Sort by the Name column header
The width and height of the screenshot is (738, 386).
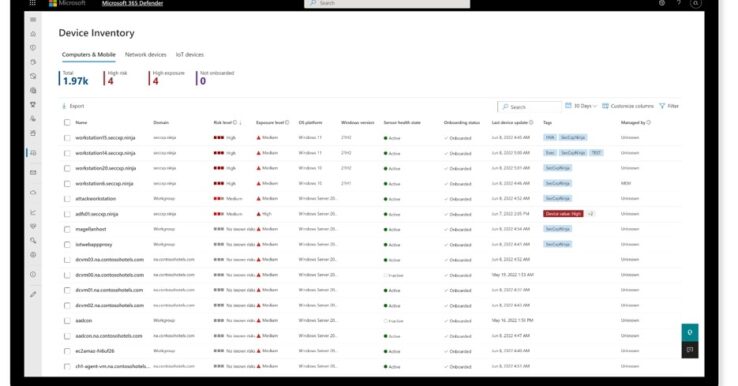[81, 122]
